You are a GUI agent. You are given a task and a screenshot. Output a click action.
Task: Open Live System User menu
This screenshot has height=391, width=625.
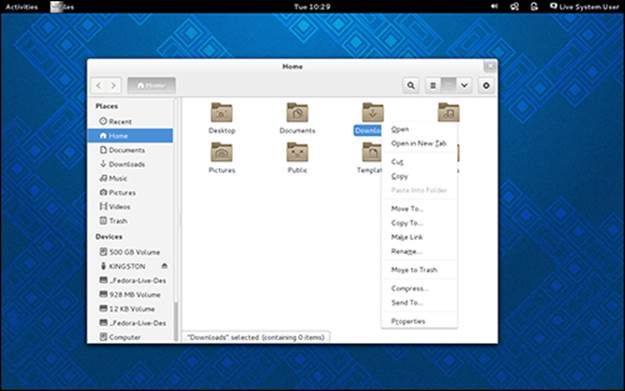(584, 6)
